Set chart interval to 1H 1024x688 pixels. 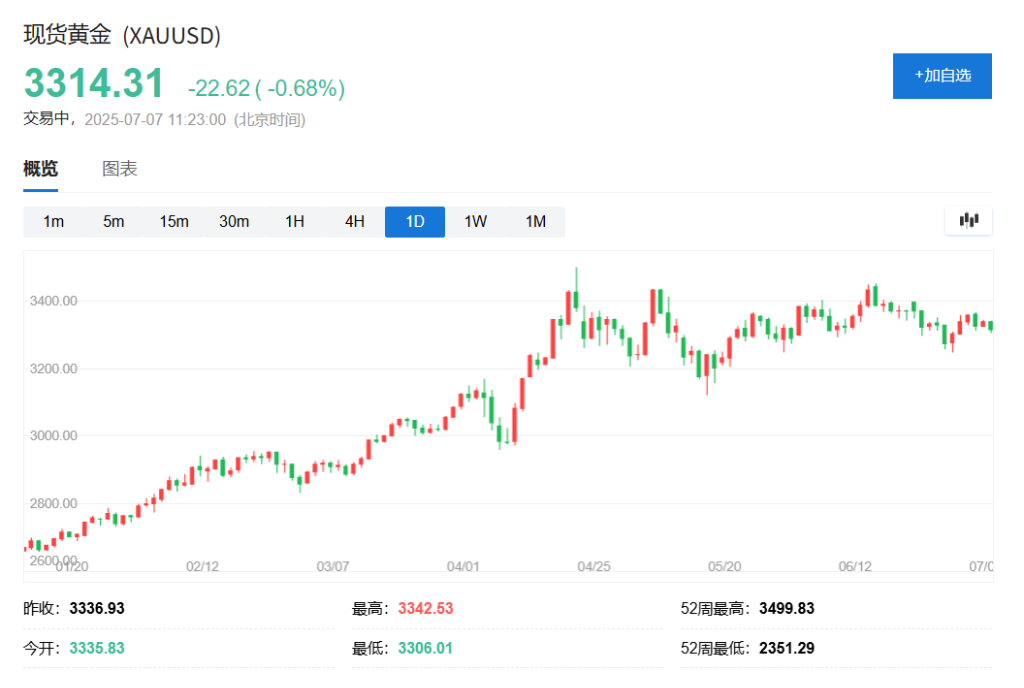[295, 222]
